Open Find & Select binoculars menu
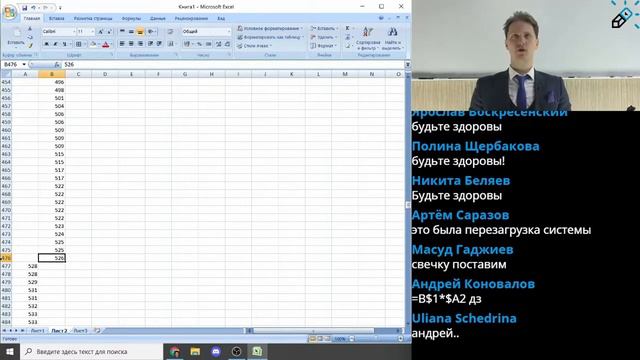640x360 pixels. (393, 39)
